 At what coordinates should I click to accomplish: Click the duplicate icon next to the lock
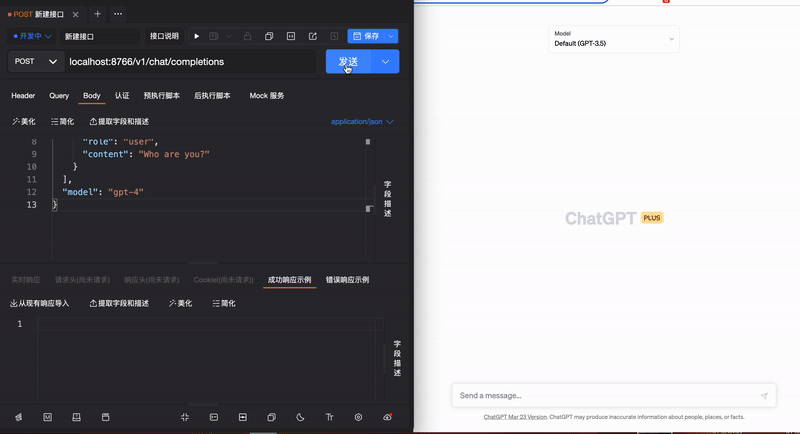tap(269, 36)
